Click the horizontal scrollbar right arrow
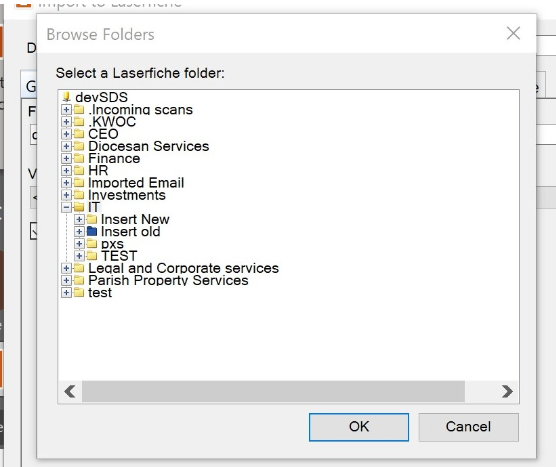Image resolution: width=556 pixels, height=467 pixels. click(x=507, y=391)
